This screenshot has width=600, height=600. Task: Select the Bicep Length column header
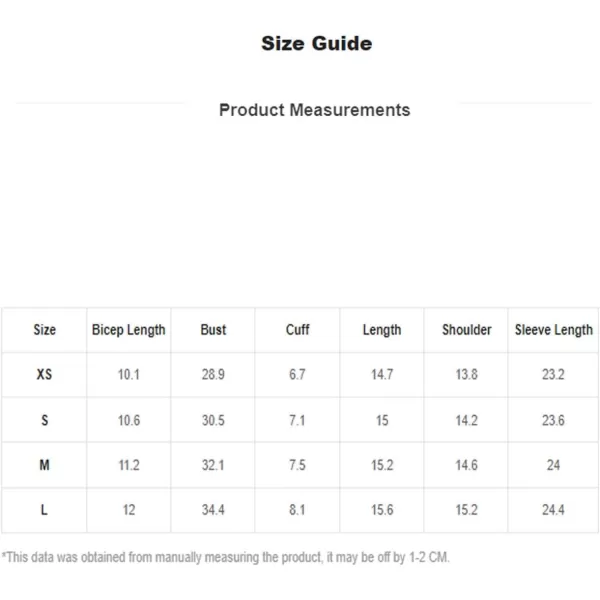click(x=129, y=330)
